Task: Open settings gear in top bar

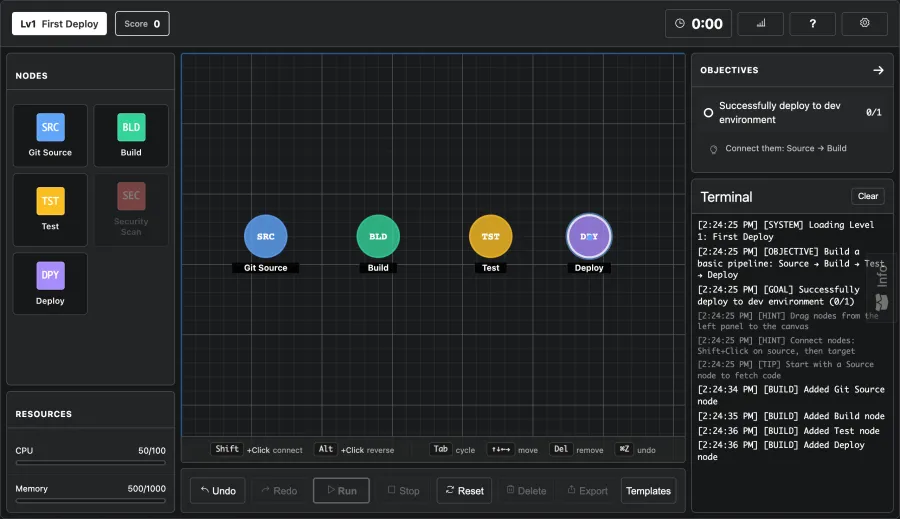Action: 864,24
